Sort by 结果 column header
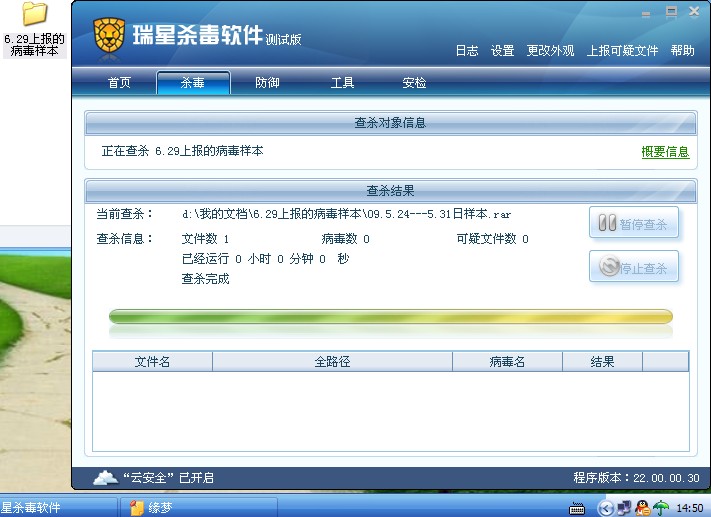Viewport: 711px width, 517px height. point(603,361)
